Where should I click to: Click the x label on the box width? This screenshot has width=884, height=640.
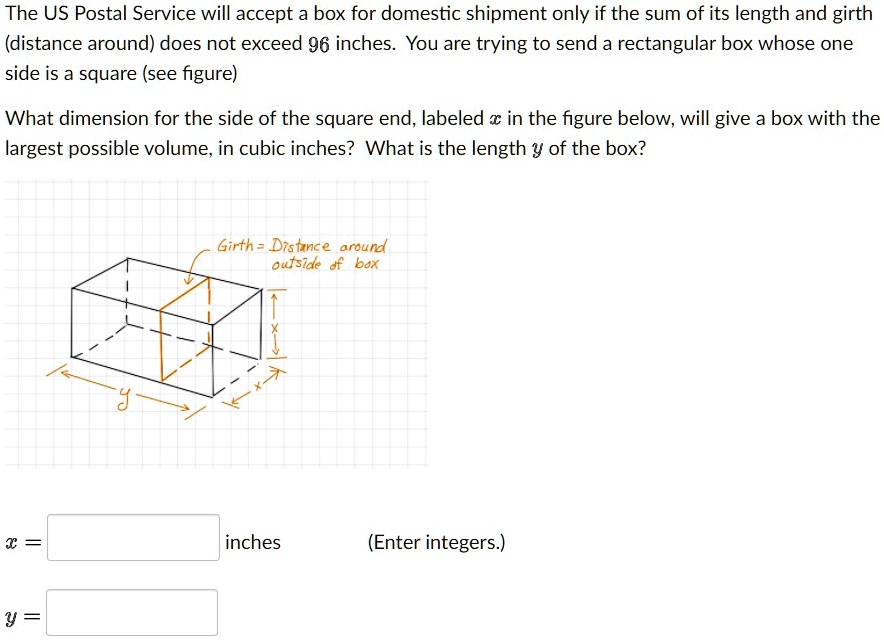pos(258,387)
